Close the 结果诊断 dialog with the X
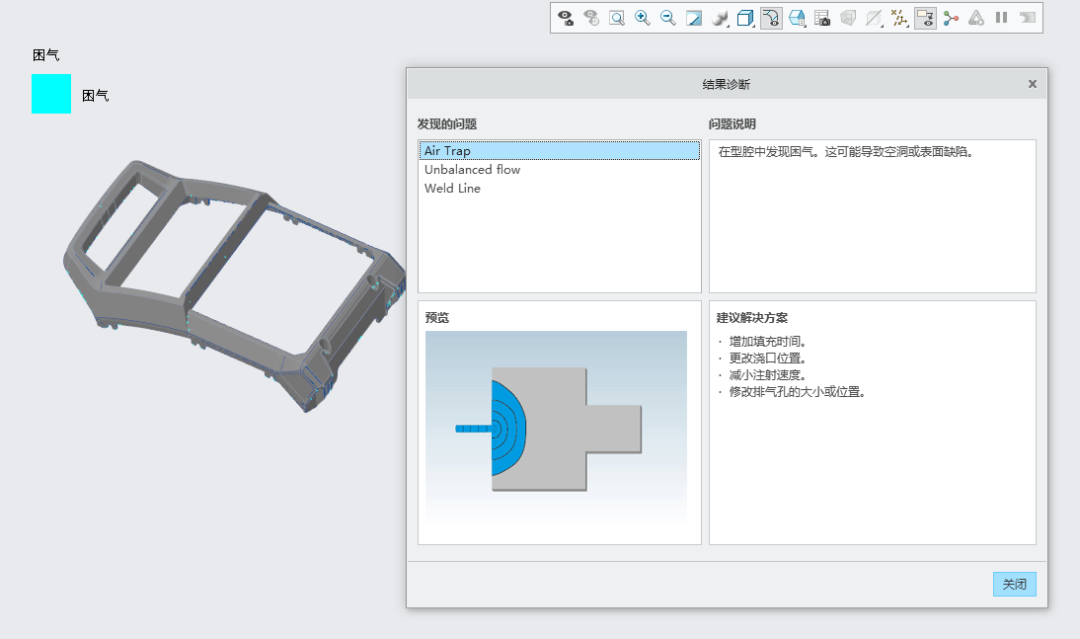 point(1032,84)
